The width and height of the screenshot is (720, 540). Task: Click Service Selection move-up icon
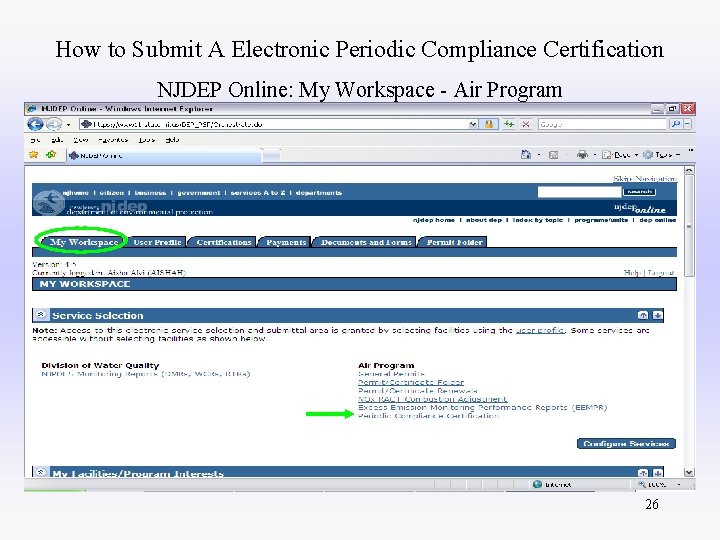tap(643, 315)
